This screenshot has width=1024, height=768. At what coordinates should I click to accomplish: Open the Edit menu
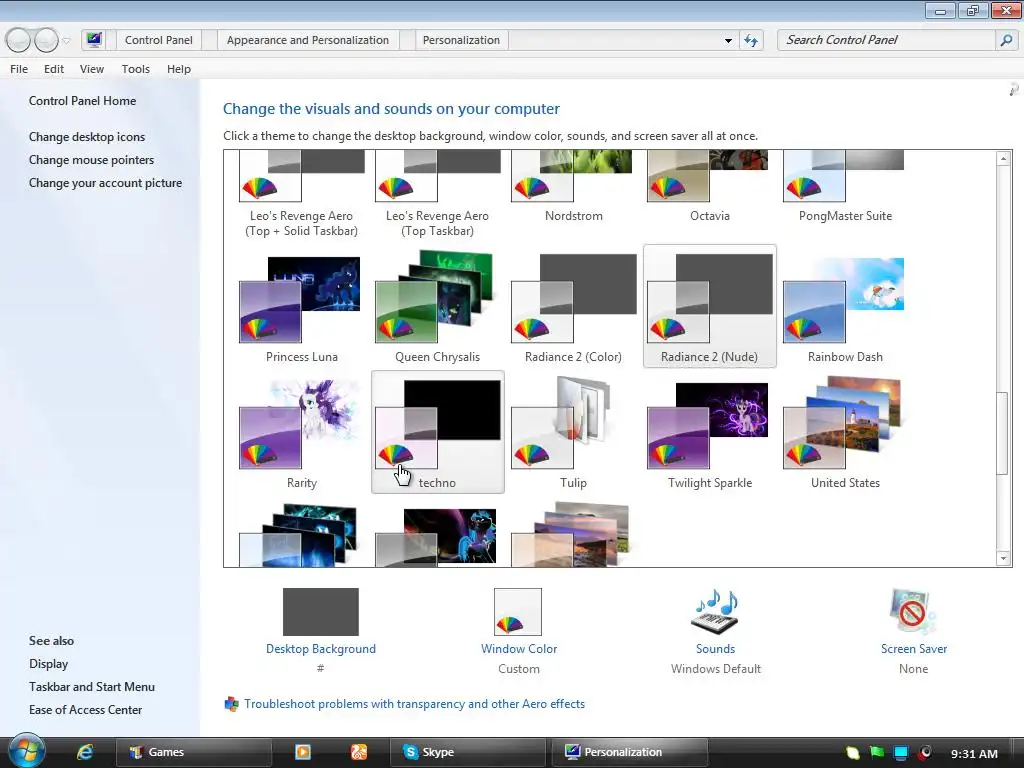[x=54, y=69]
